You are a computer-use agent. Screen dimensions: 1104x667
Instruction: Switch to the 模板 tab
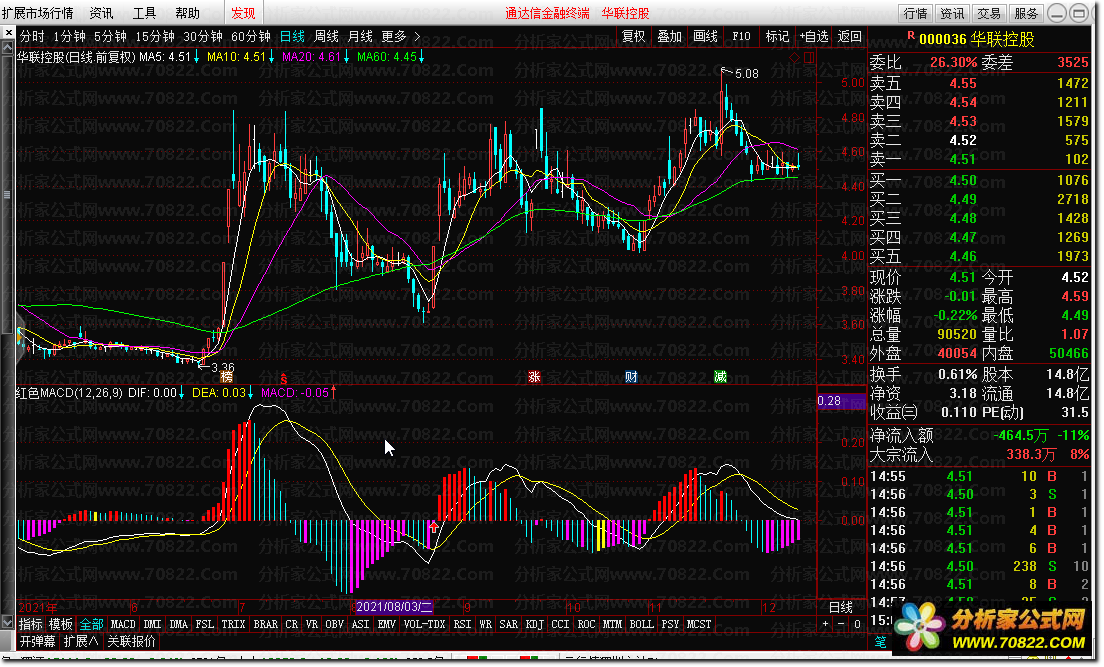click(x=61, y=624)
